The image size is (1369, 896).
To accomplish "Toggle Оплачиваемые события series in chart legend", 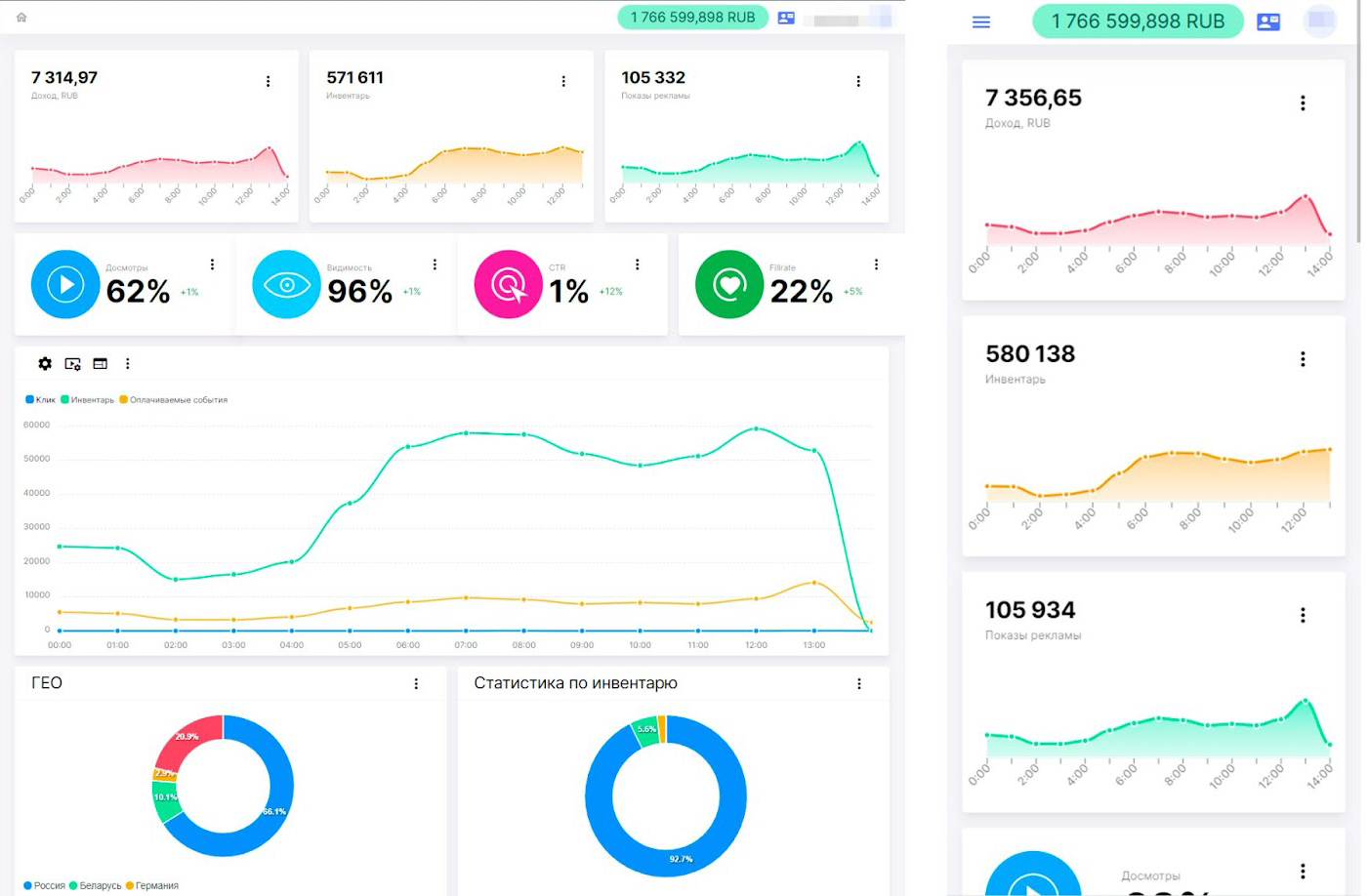I will 173,399.
